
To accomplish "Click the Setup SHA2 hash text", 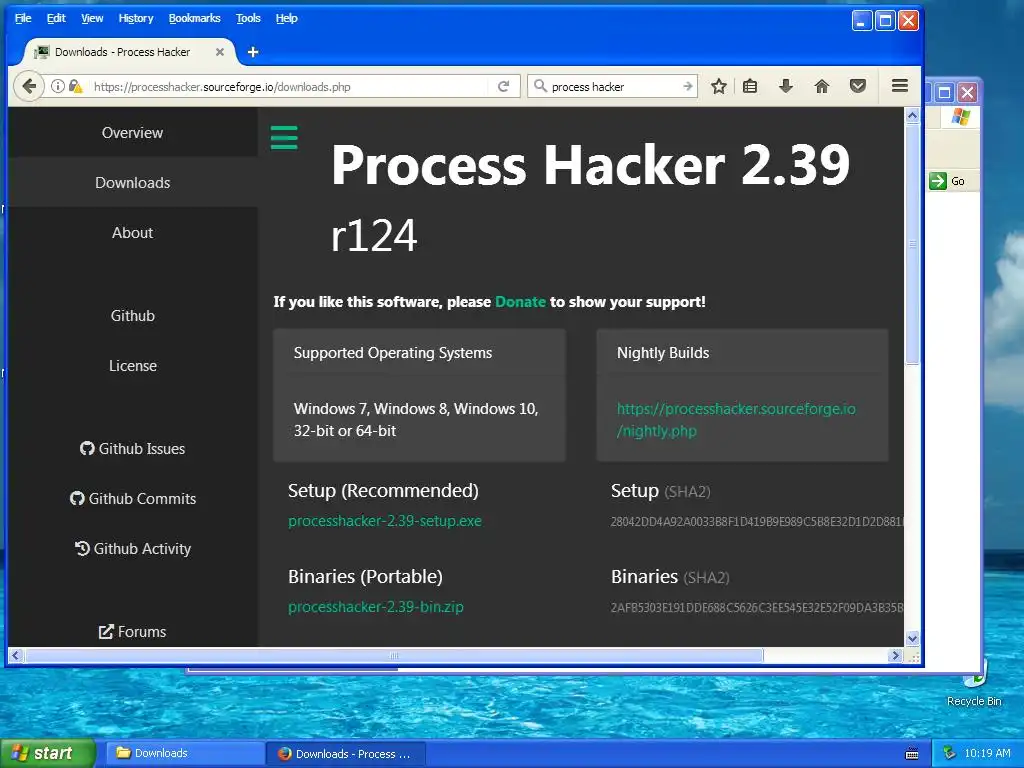I will (x=757, y=522).
